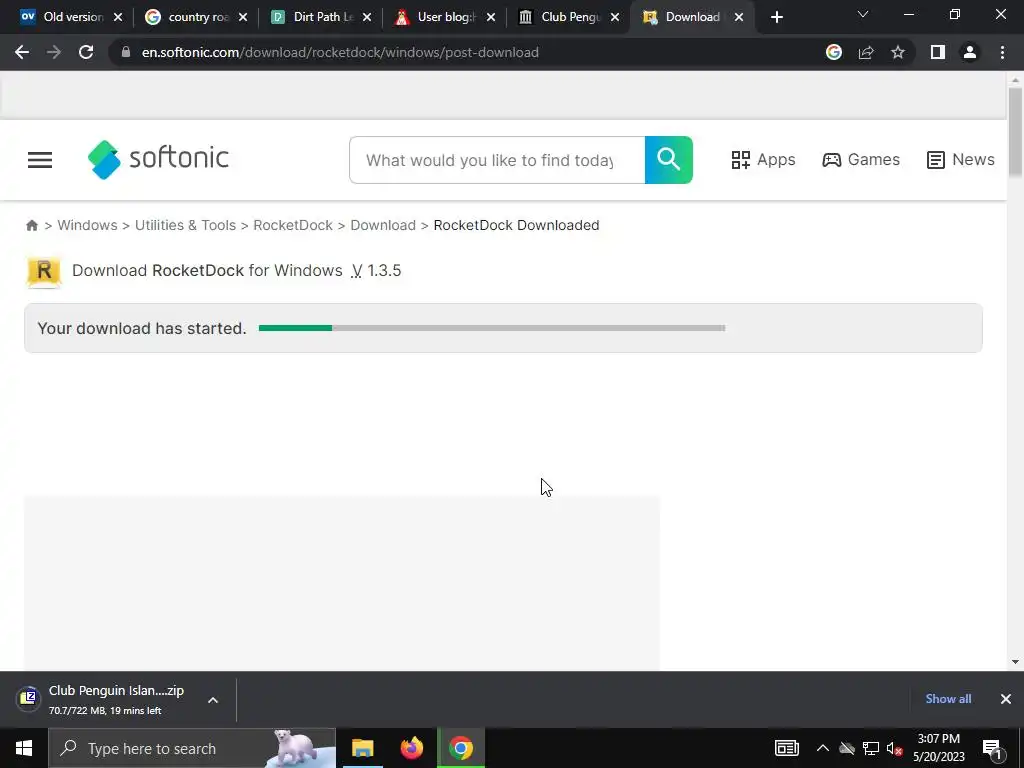Screen dimensions: 1024x768
Task: Go back to the previous page
Action: [22, 52]
